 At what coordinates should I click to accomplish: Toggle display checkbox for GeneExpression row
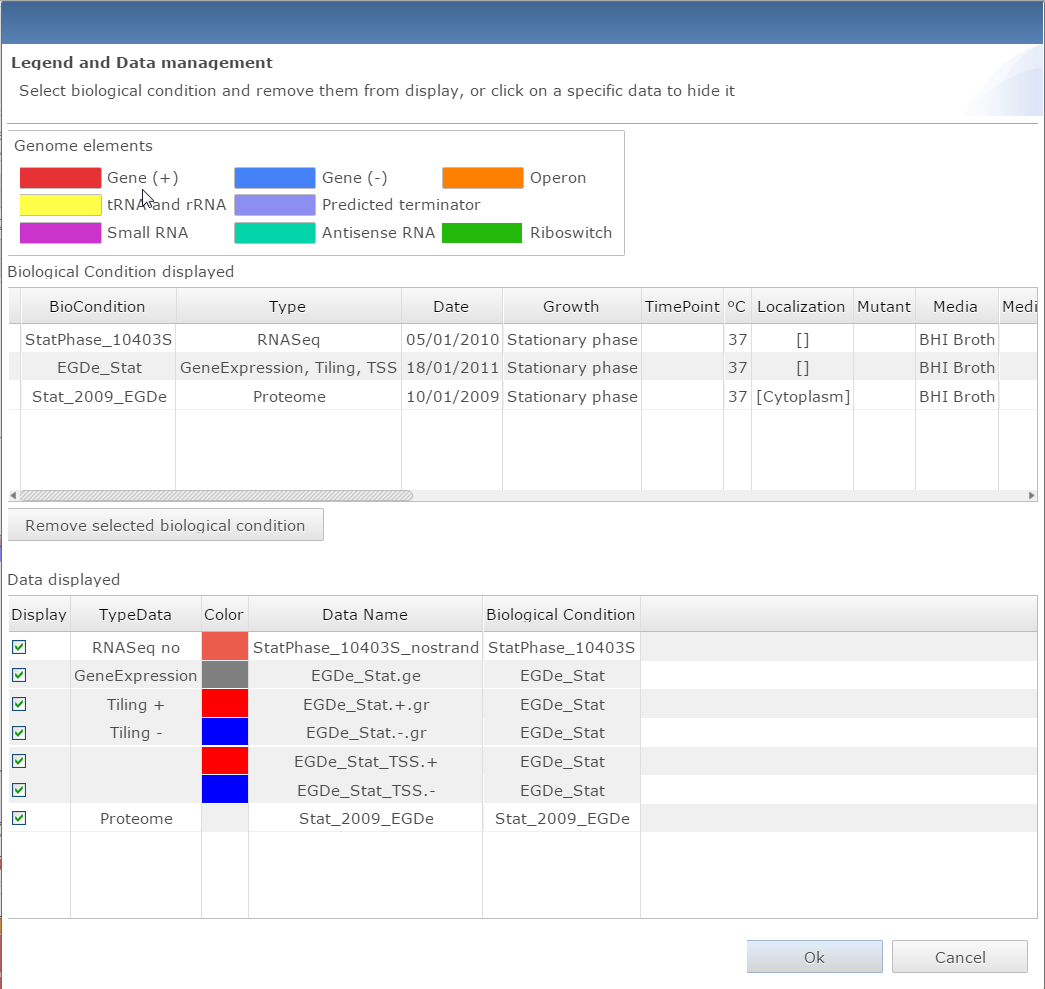pyautogui.click(x=19, y=675)
